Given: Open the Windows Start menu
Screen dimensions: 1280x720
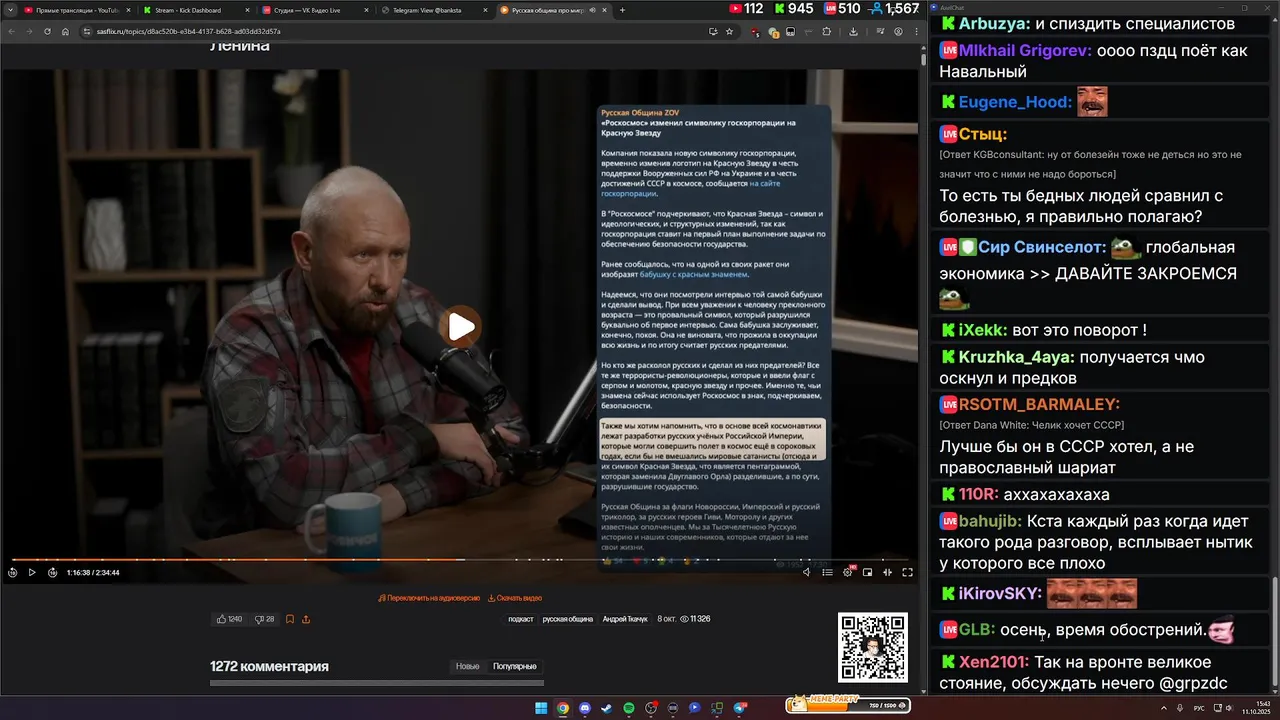Looking at the screenshot, I should coord(541,708).
